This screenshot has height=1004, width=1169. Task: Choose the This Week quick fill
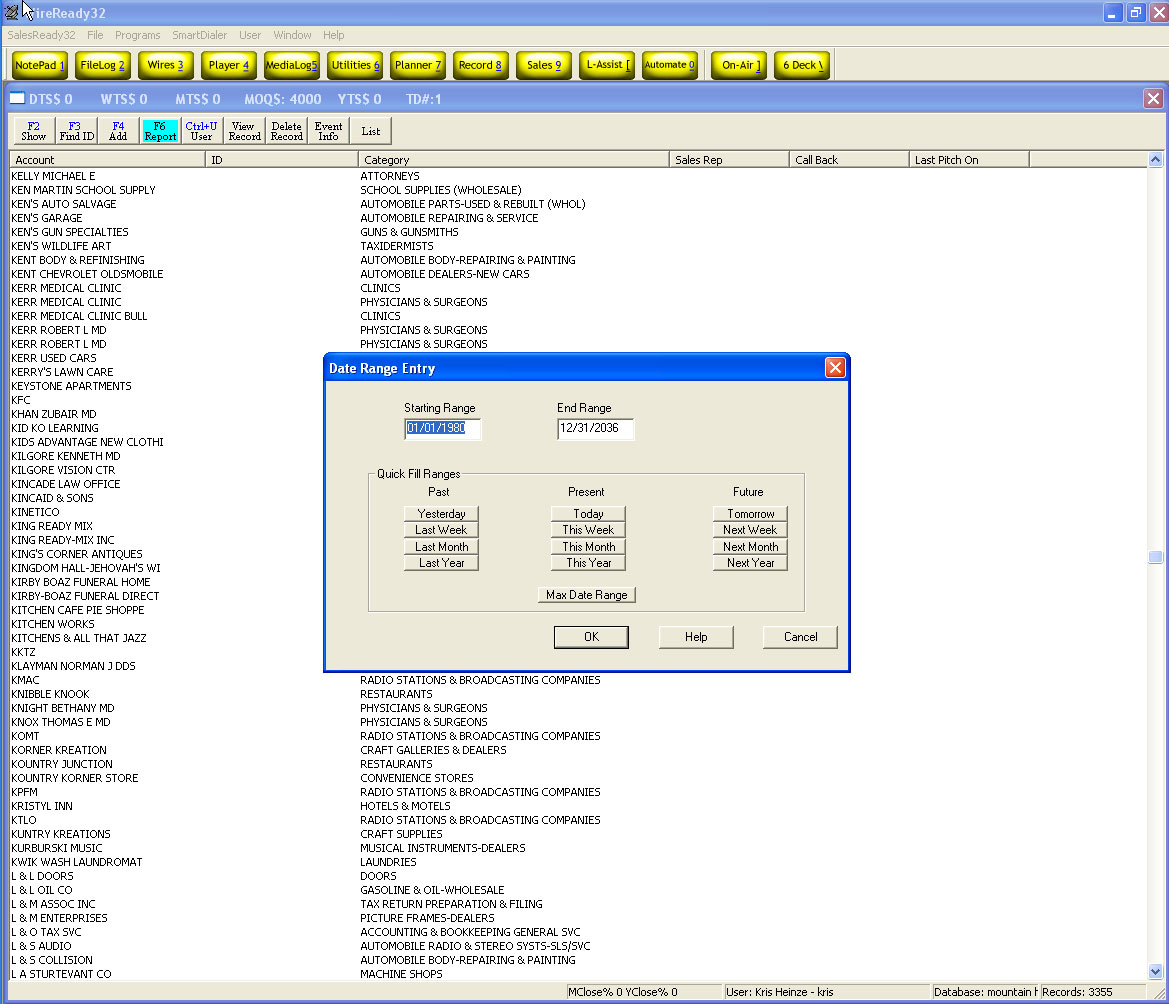pos(588,530)
